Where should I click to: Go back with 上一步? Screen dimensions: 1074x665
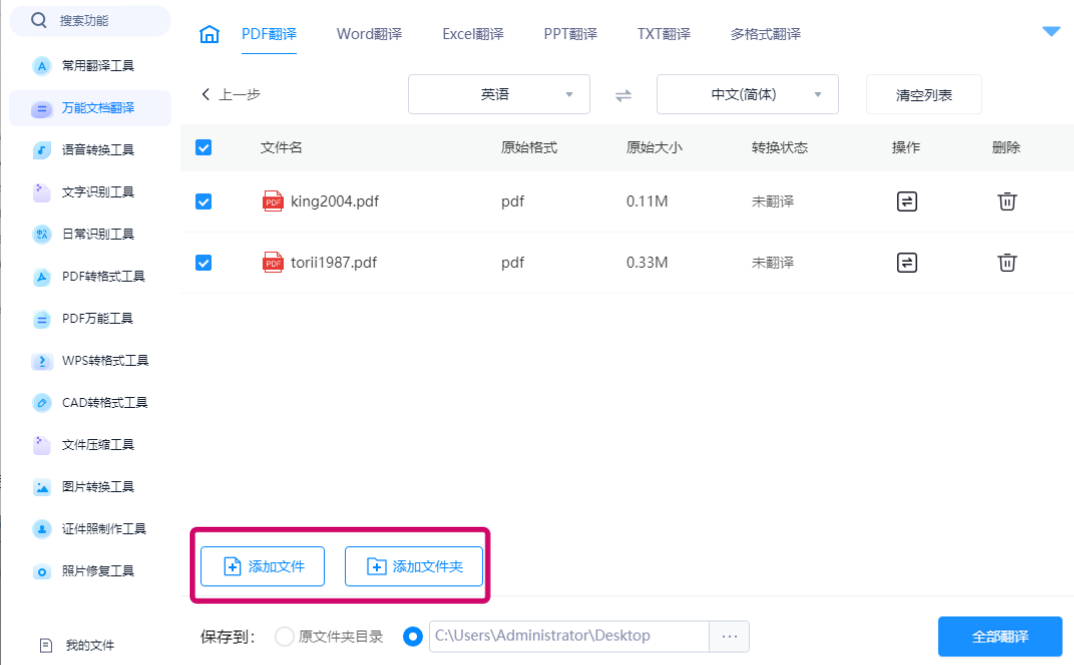pos(231,95)
